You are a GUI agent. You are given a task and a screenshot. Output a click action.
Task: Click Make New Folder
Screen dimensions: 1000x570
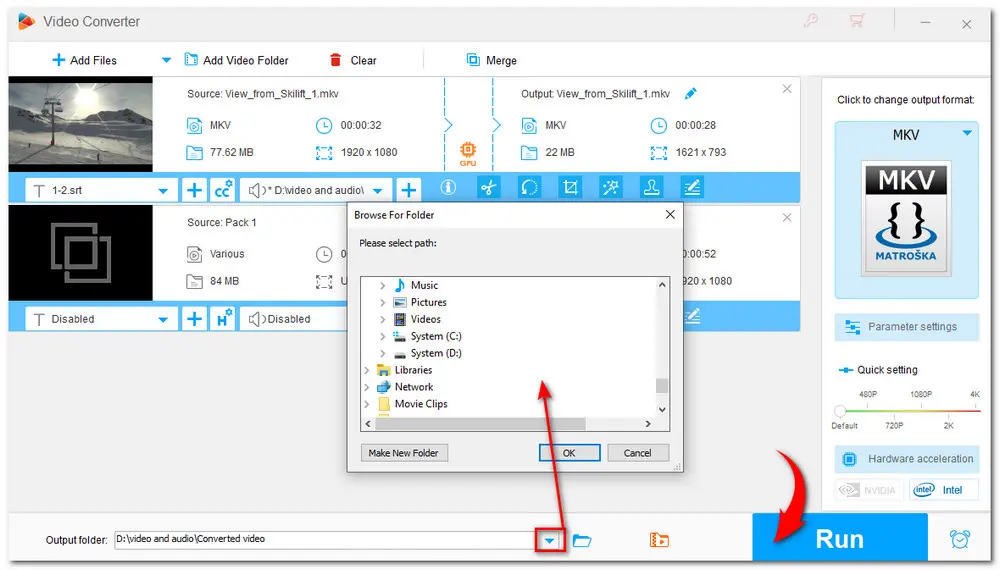(x=404, y=453)
